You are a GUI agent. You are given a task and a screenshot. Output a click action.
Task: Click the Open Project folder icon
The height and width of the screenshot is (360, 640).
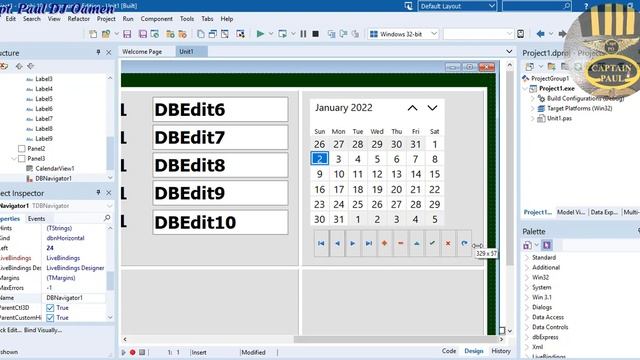(170, 34)
